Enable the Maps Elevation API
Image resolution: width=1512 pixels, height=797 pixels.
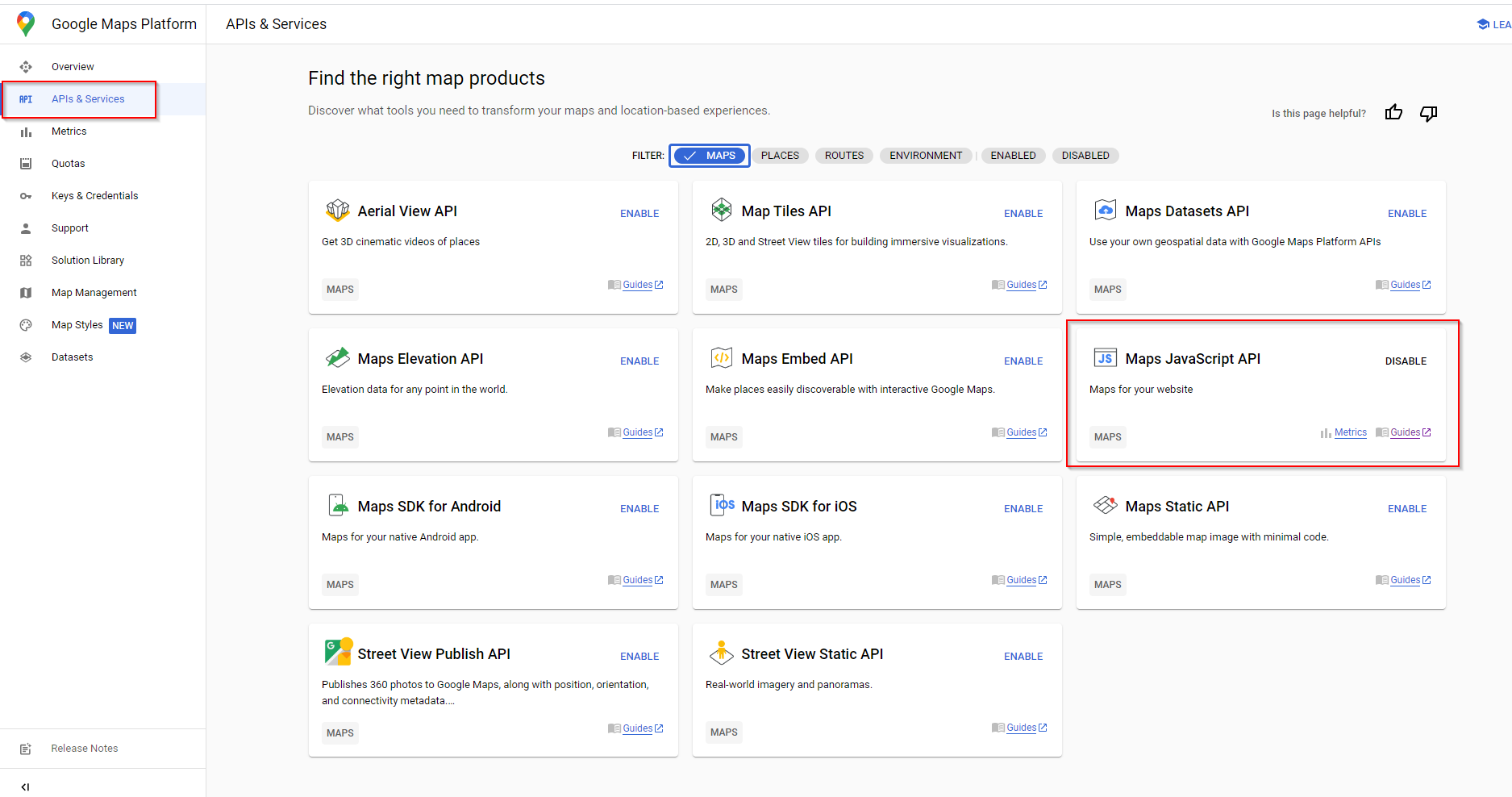coord(639,361)
